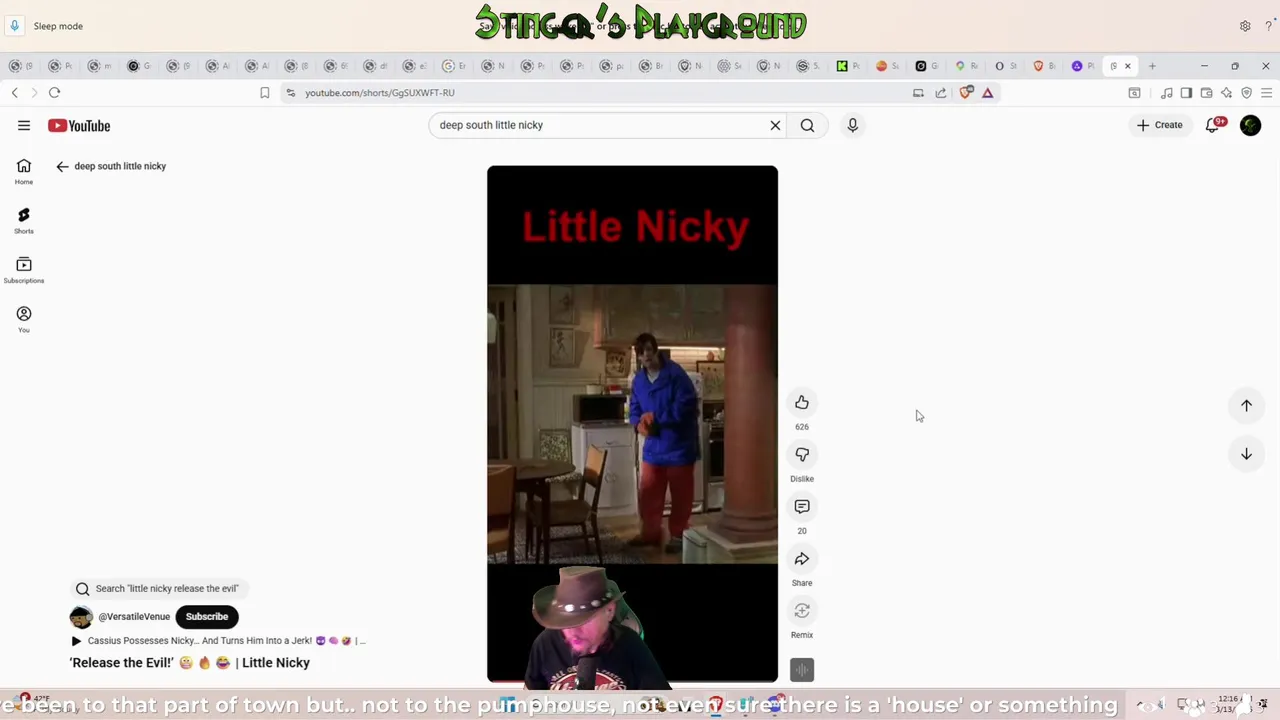Toggle the microphone Sleep mode
The width and height of the screenshot is (1280, 720).
(15, 26)
